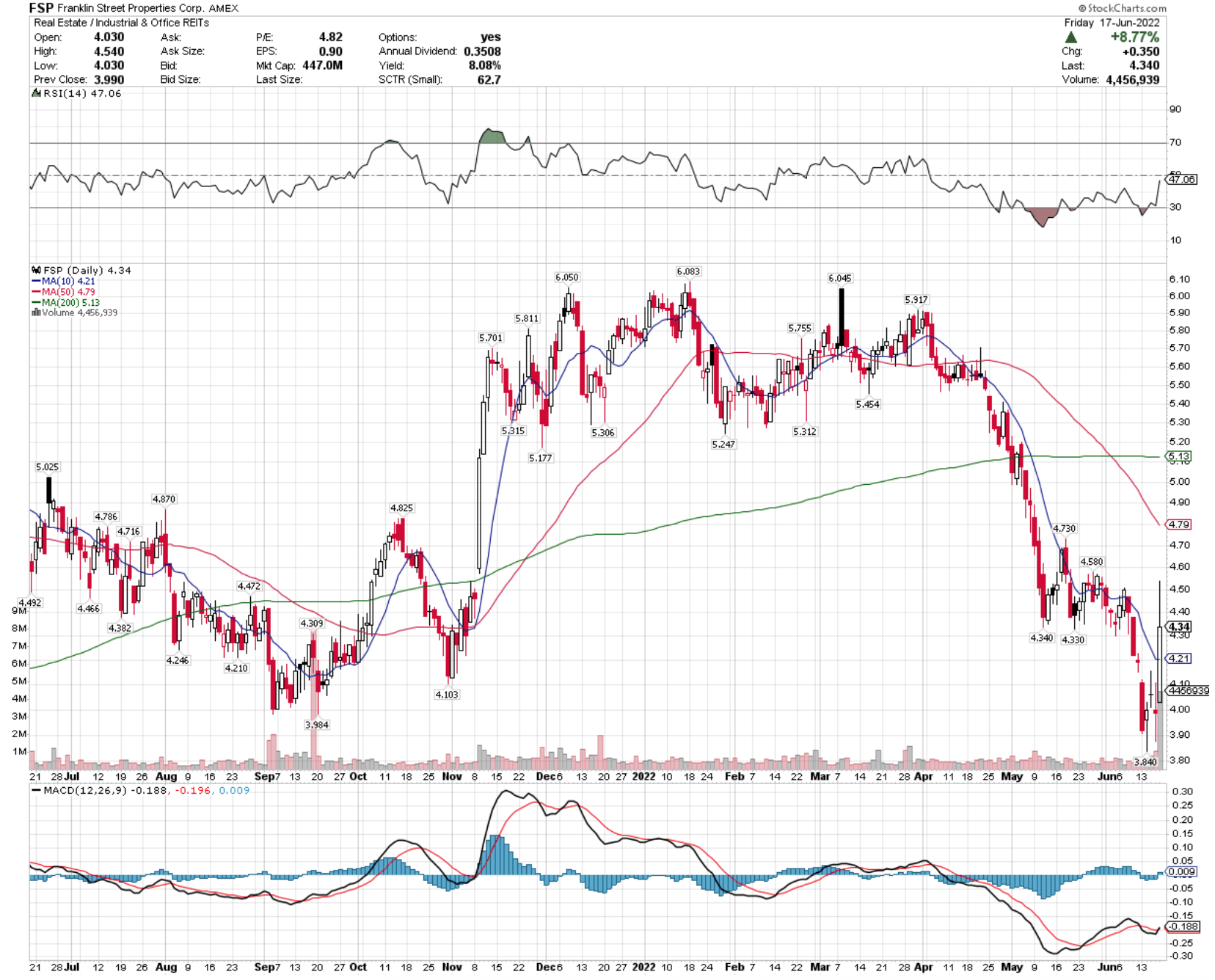1215x980 pixels.
Task: Click the MA(200) 5.13 legend label
Action: click(x=70, y=302)
